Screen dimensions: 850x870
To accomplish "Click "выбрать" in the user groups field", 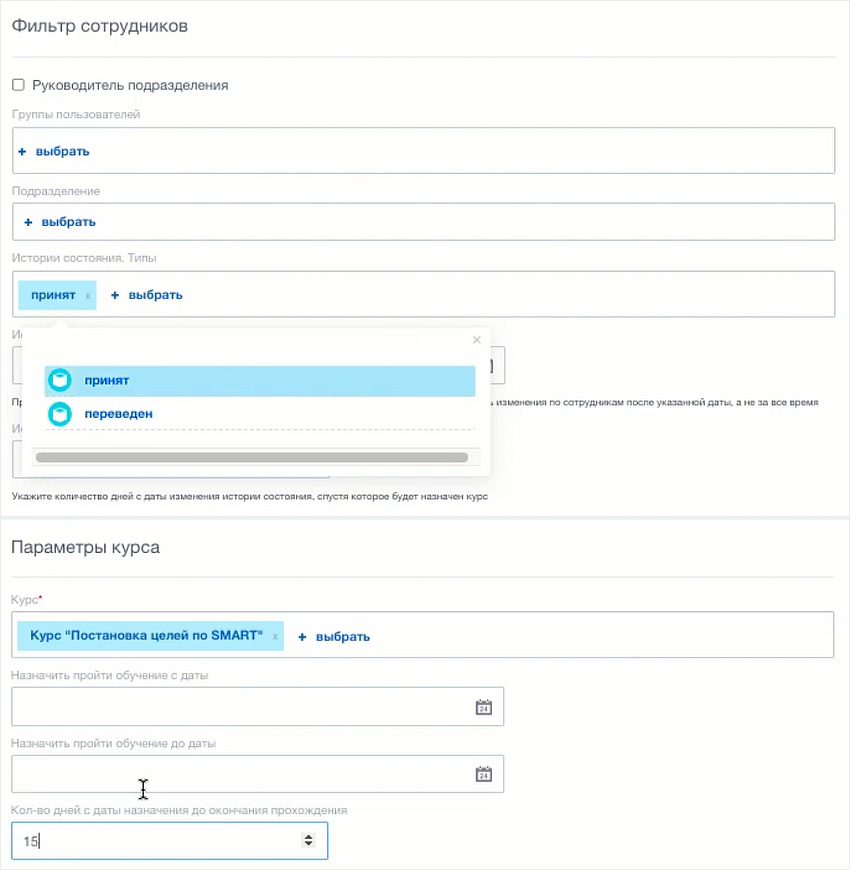I will [x=64, y=151].
